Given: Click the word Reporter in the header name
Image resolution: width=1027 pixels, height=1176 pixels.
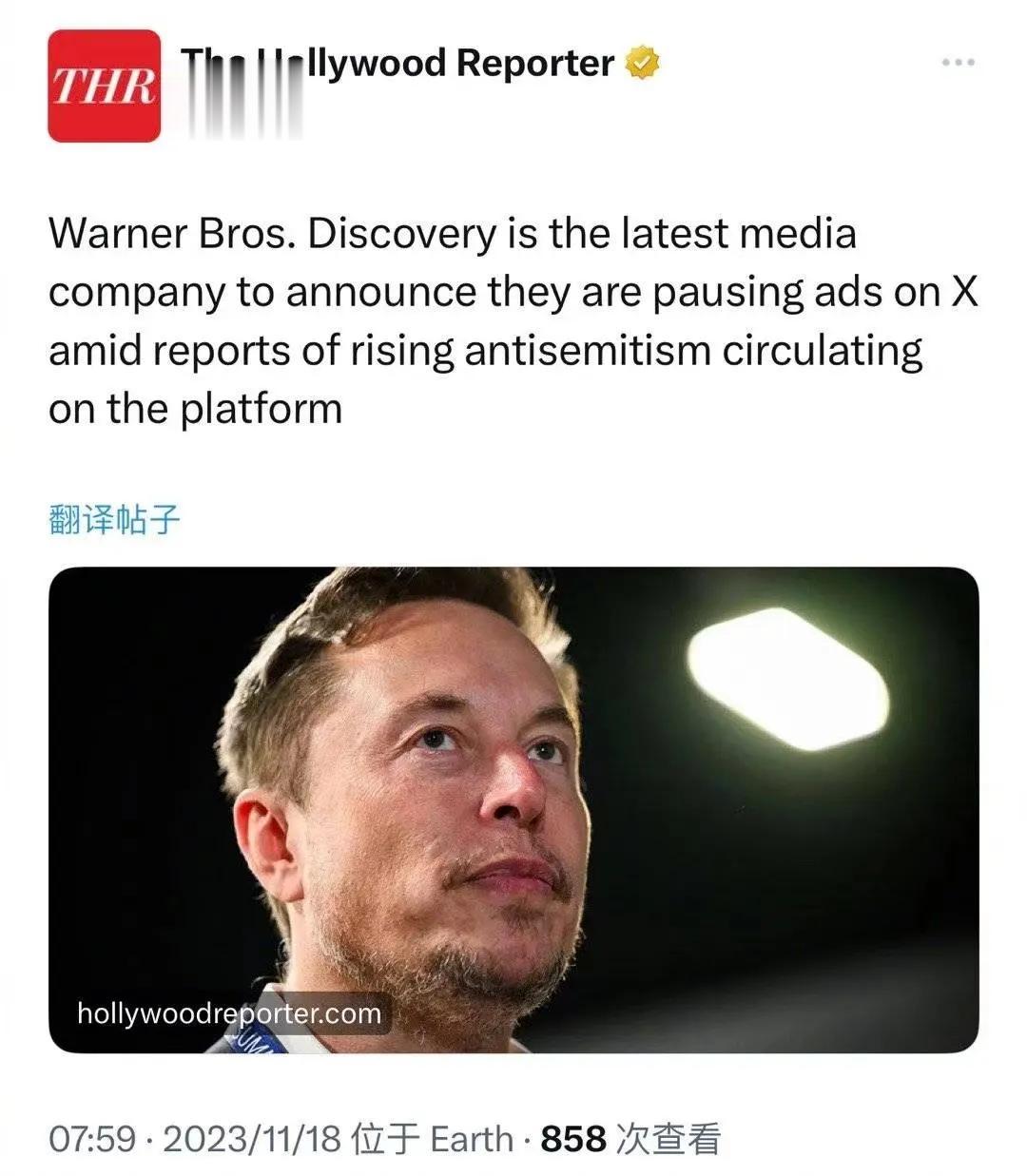Looking at the screenshot, I should pyautogui.click(x=535, y=64).
